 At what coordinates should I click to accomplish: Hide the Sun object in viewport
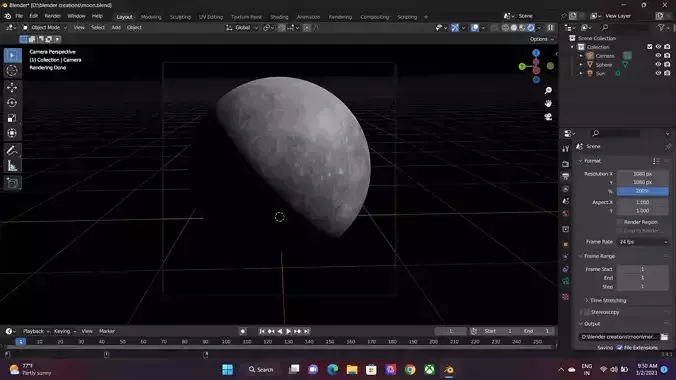pyautogui.click(x=658, y=73)
